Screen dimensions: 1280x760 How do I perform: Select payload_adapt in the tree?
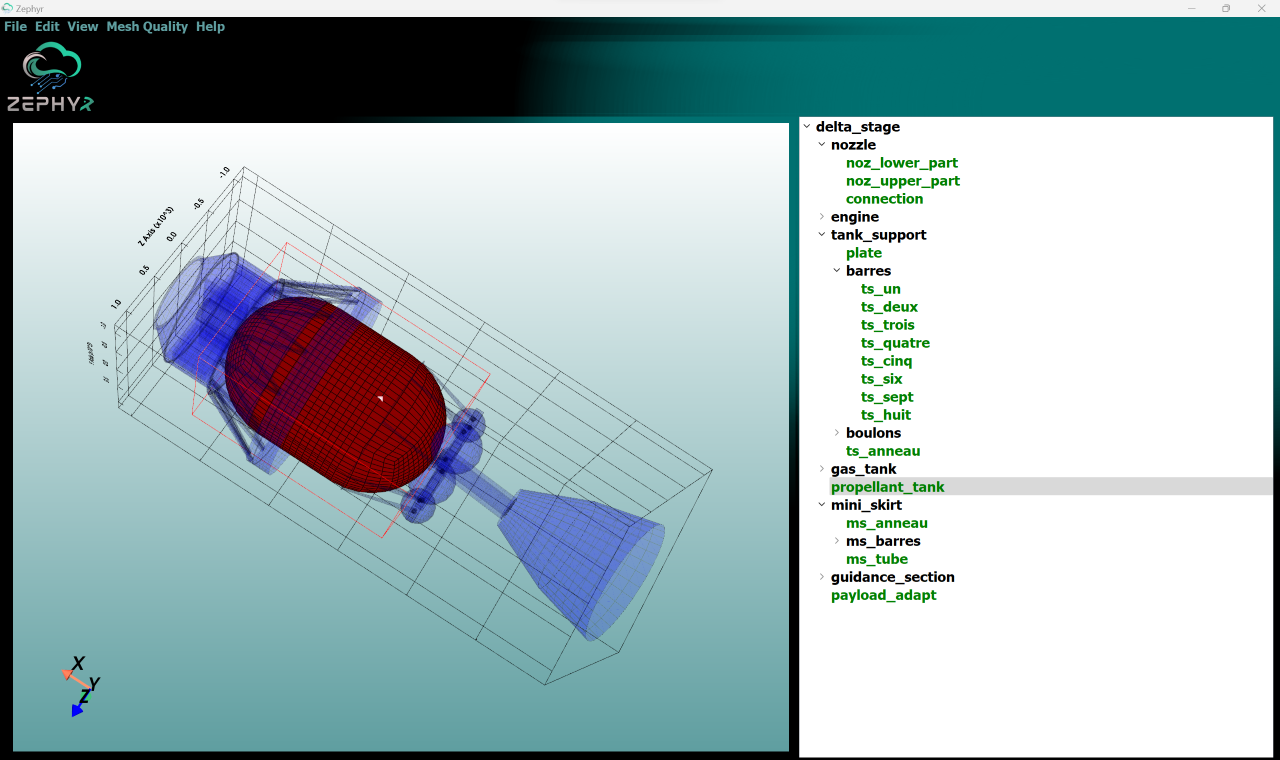[883, 595]
